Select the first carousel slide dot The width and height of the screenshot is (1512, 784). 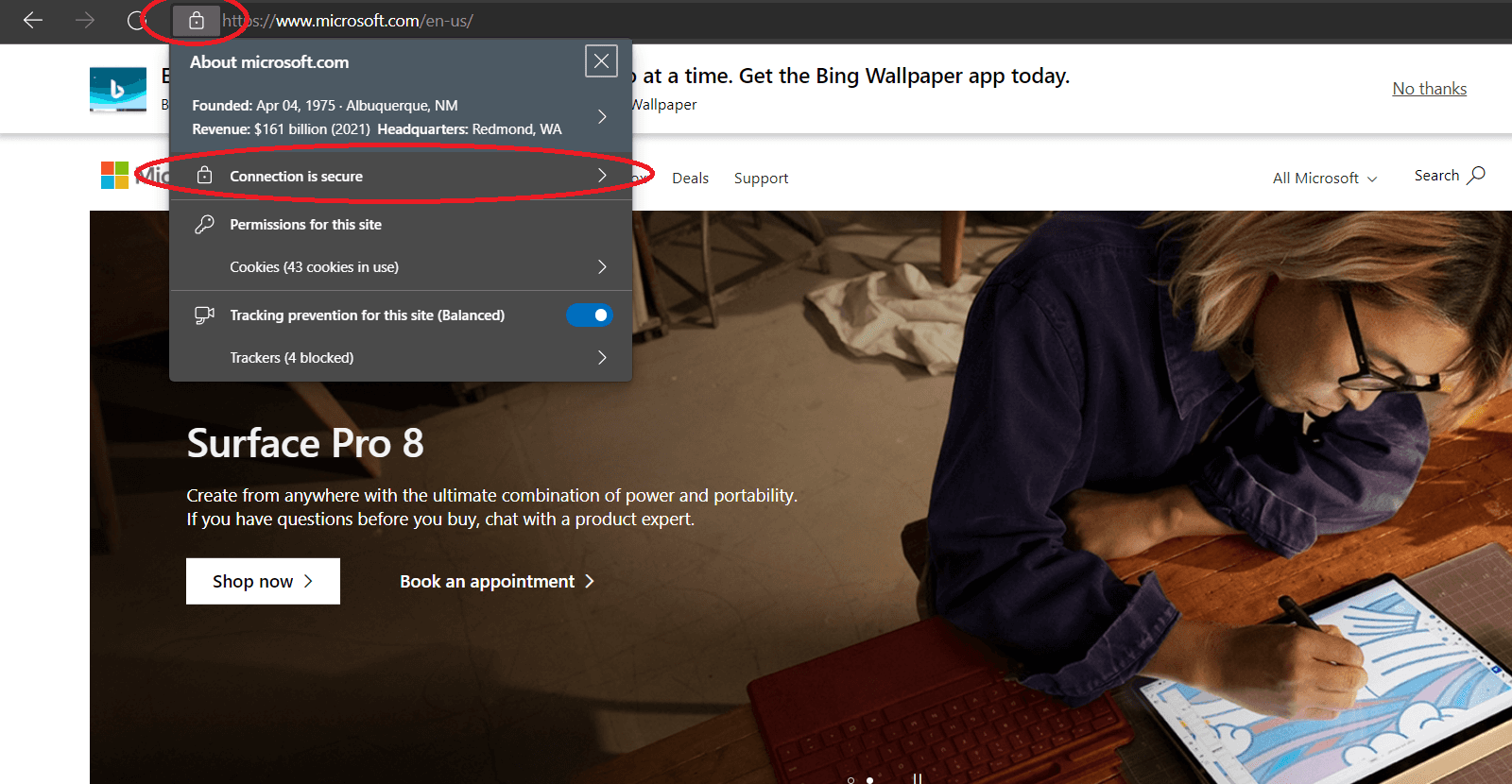[850, 780]
